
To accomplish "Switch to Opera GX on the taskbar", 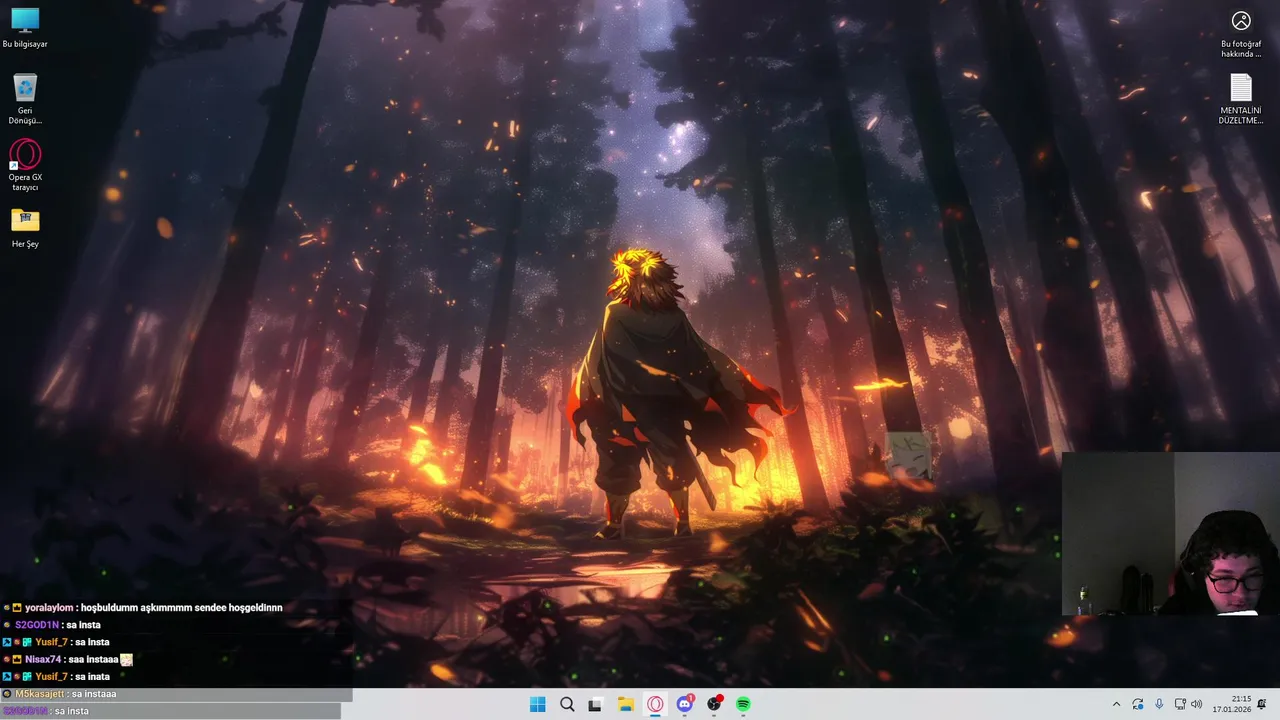I will [x=655, y=704].
